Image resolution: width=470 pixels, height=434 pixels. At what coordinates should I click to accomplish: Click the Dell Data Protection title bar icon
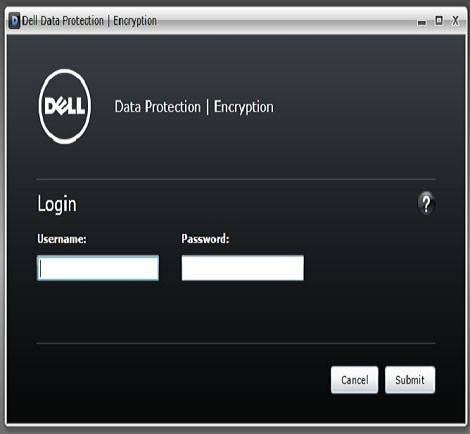coord(14,21)
